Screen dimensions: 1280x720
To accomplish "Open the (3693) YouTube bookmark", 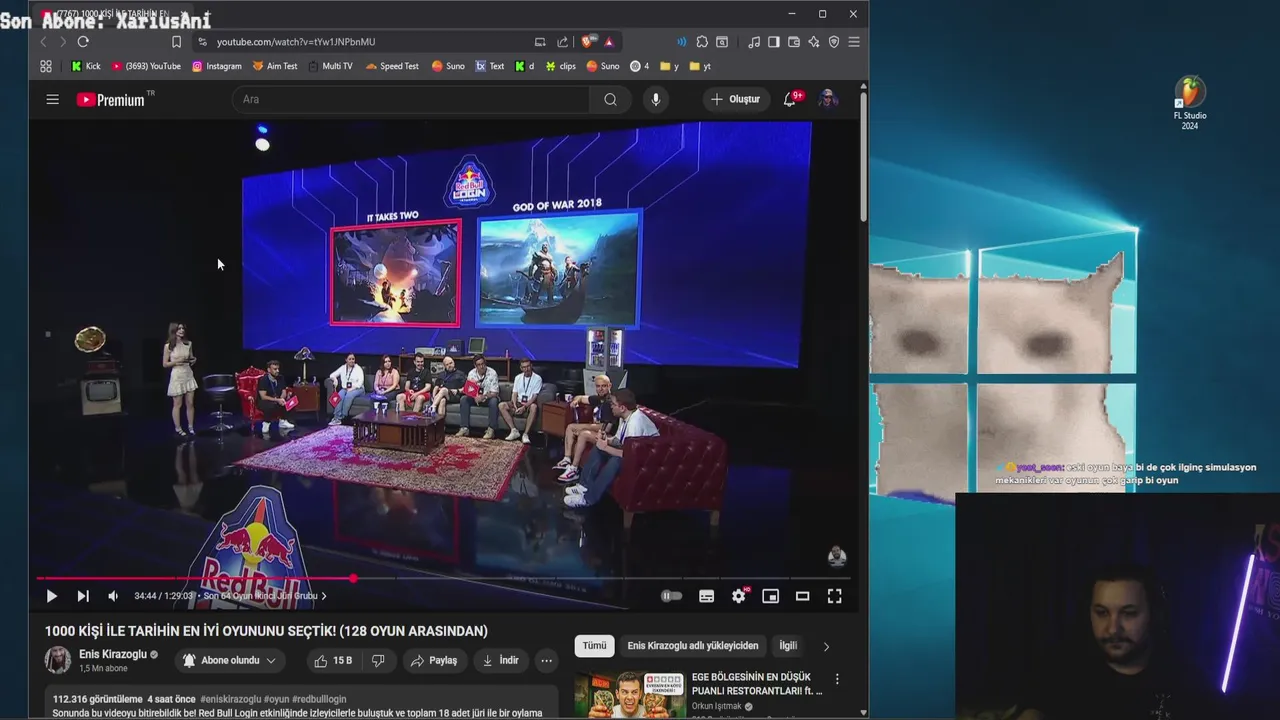I will click(x=146, y=66).
